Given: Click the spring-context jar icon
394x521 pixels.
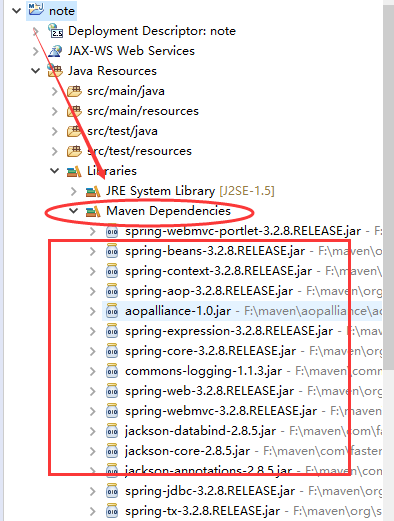Looking at the screenshot, I should coord(112,271).
